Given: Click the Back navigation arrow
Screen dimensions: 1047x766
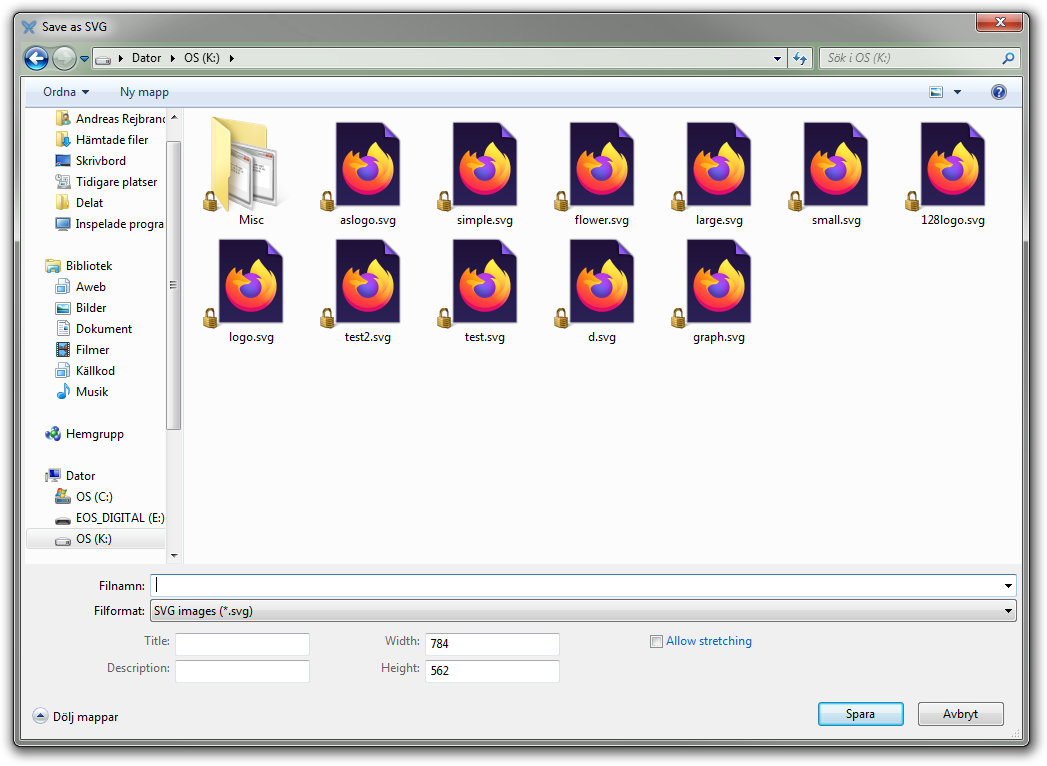Looking at the screenshot, I should [37, 58].
